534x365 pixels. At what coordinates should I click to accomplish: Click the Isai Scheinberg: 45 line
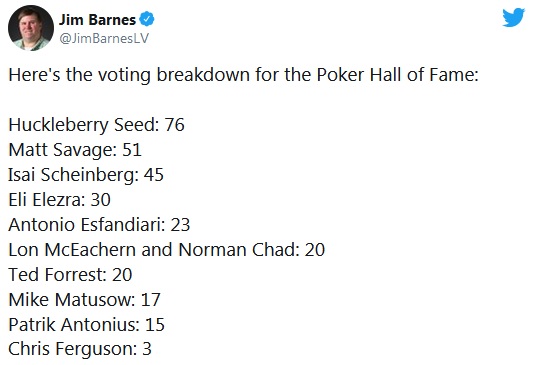pos(86,175)
